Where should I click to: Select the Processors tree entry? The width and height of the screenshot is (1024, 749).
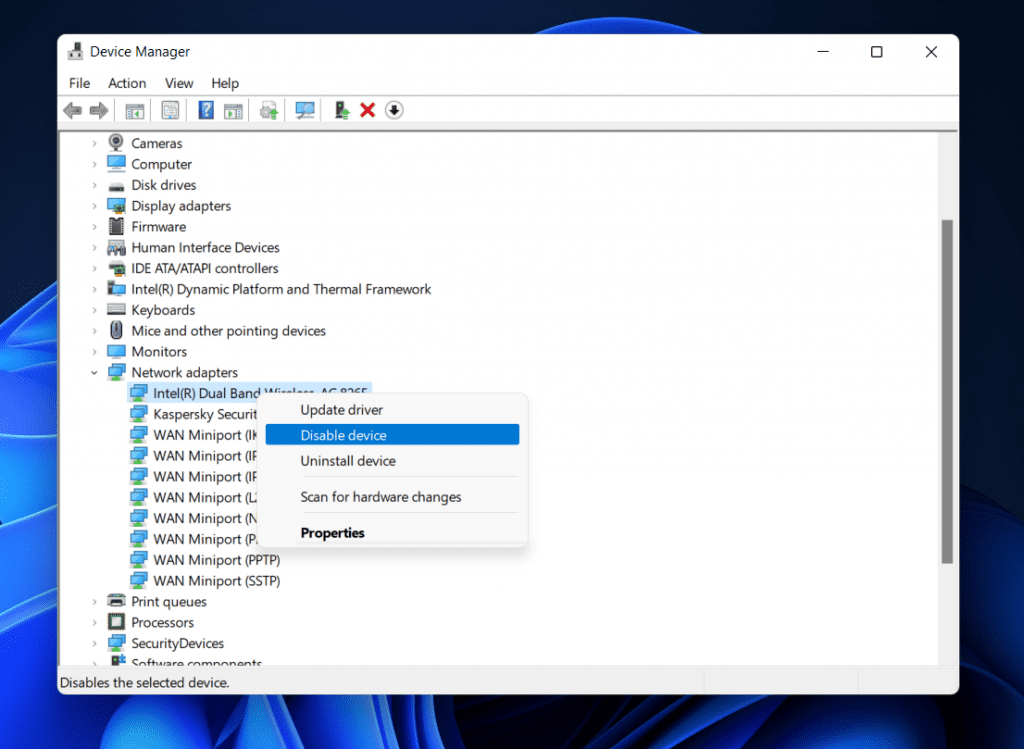coord(164,621)
